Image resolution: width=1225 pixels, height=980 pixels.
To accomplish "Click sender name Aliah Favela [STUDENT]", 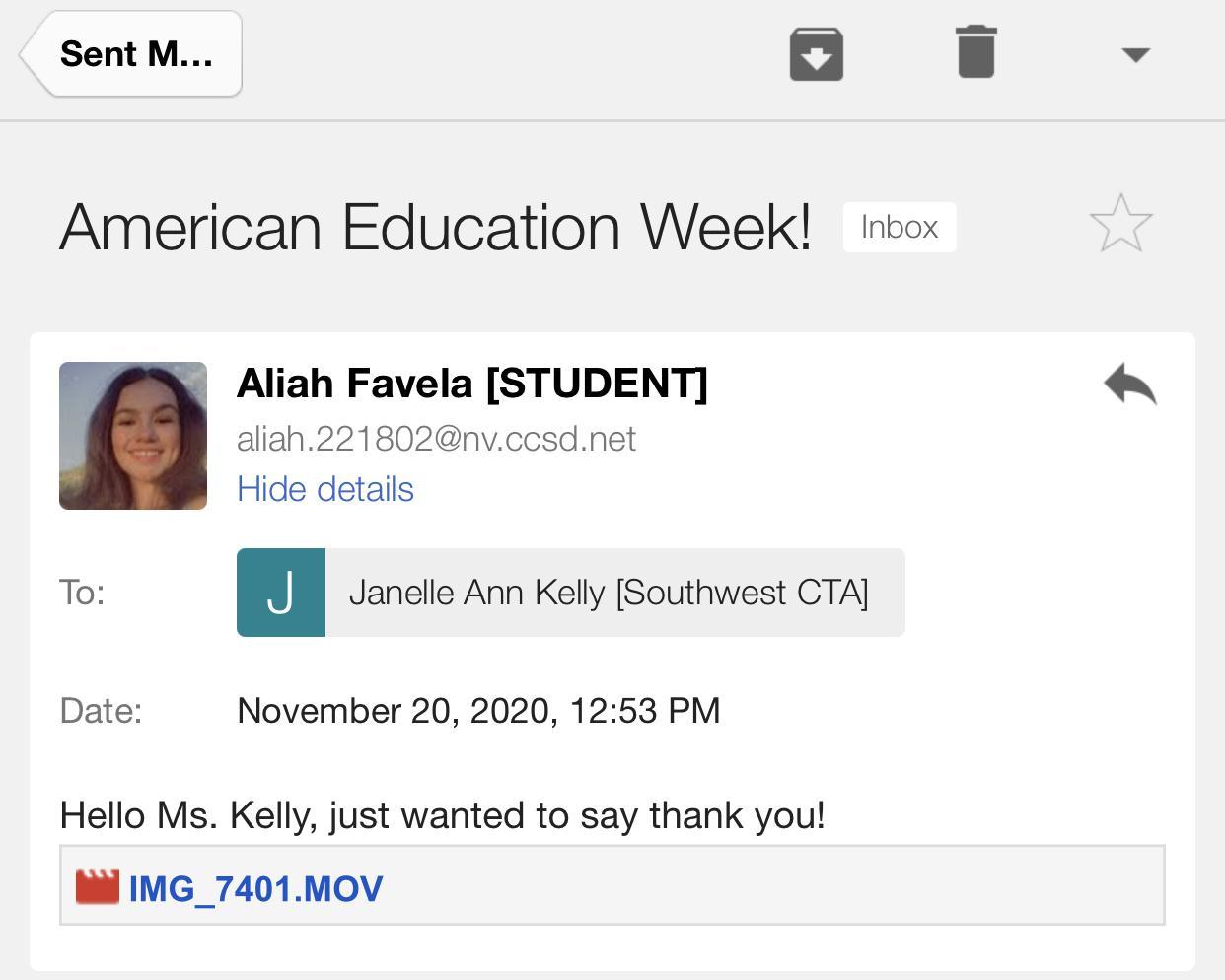I will click(471, 384).
